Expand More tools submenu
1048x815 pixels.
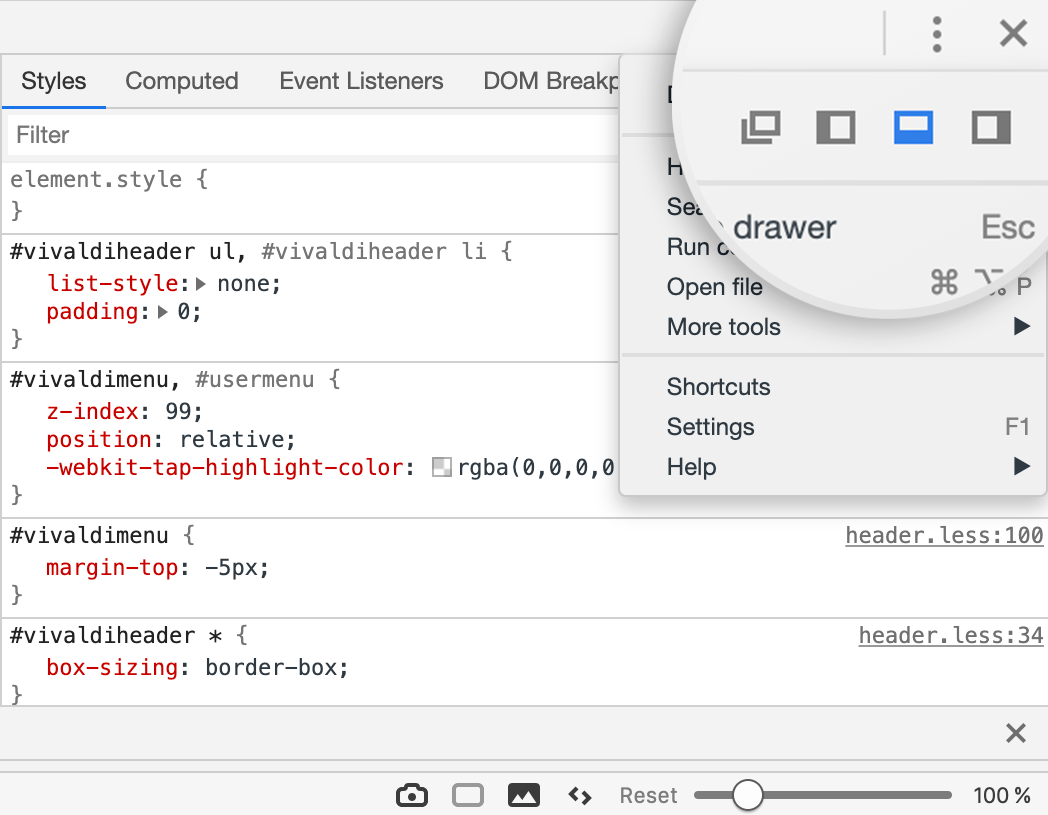833,327
